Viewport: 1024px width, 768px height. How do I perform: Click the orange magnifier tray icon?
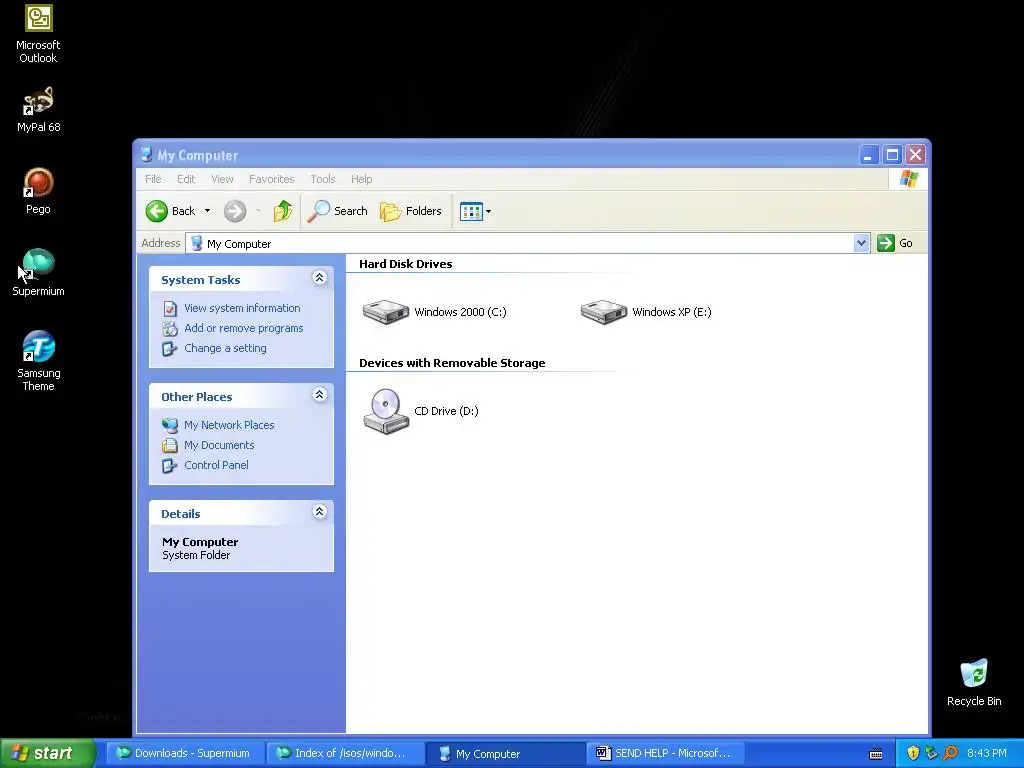(x=950, y=753)
